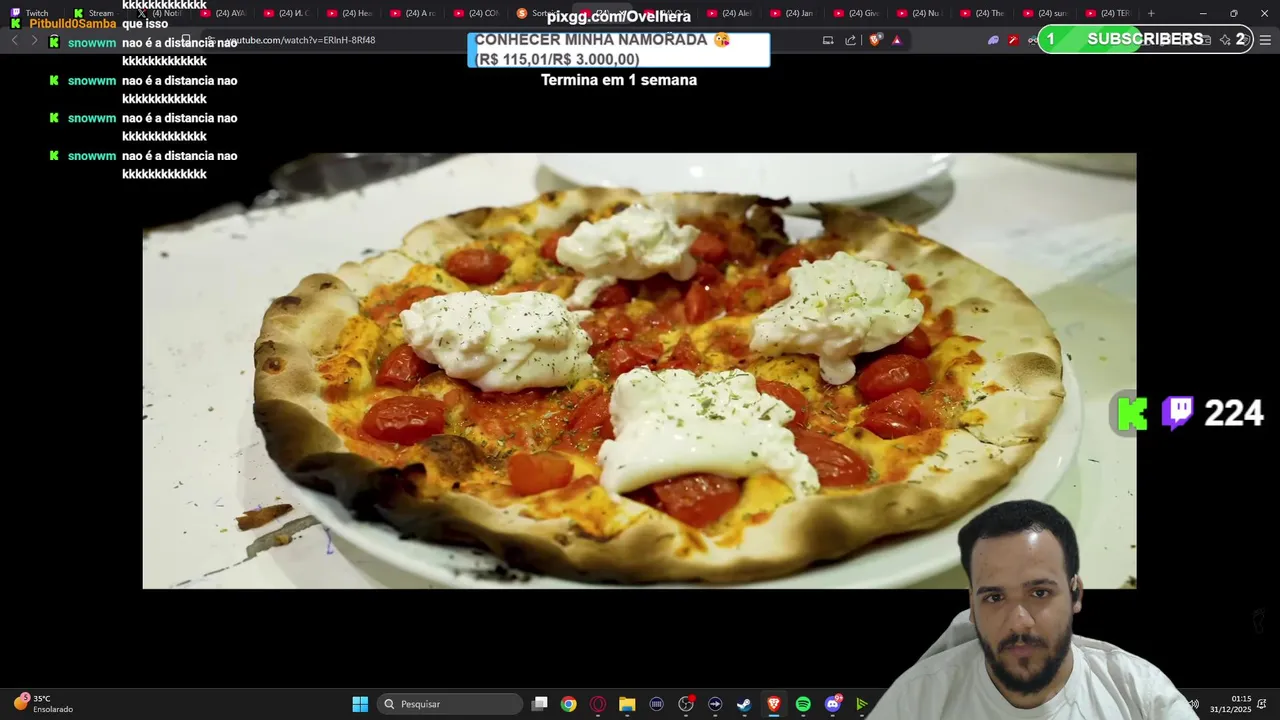Viewport: 1280px width, 720px height.
Task: Click the Brave Rewards triangle icon
Action: pos(897,40)
